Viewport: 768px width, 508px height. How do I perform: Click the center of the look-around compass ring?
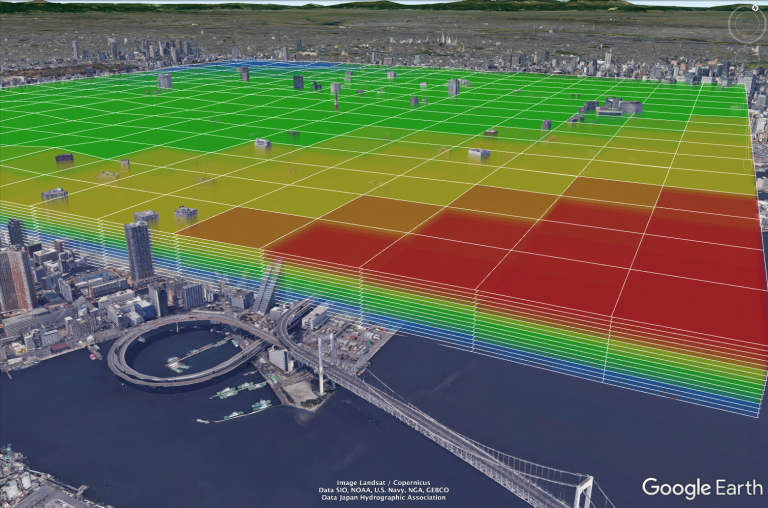pyautogui.click(x=747, y=25)
